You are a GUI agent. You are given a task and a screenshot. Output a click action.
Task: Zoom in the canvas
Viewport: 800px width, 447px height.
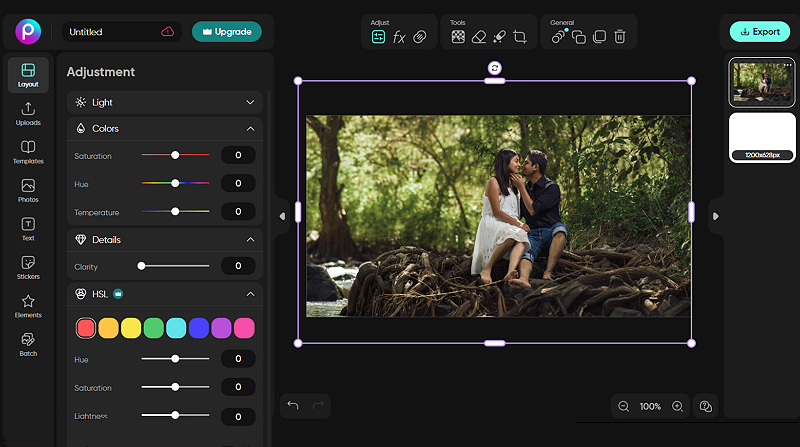[x=678, y=406]
